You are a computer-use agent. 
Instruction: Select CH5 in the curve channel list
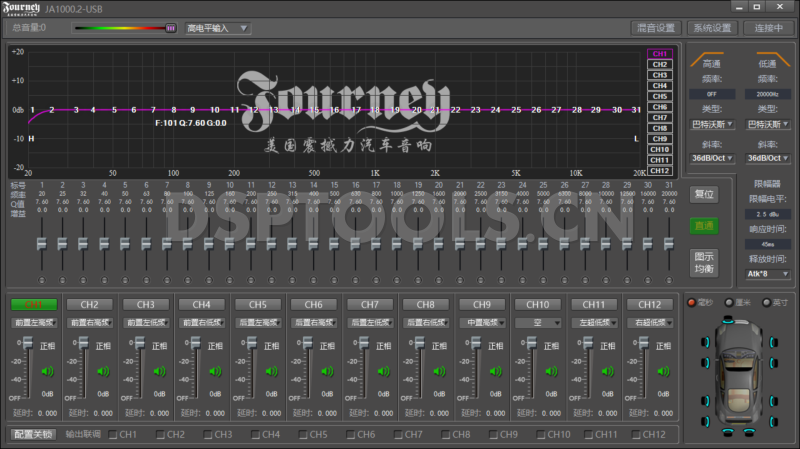pyautogui.click(x=660, y=96)
